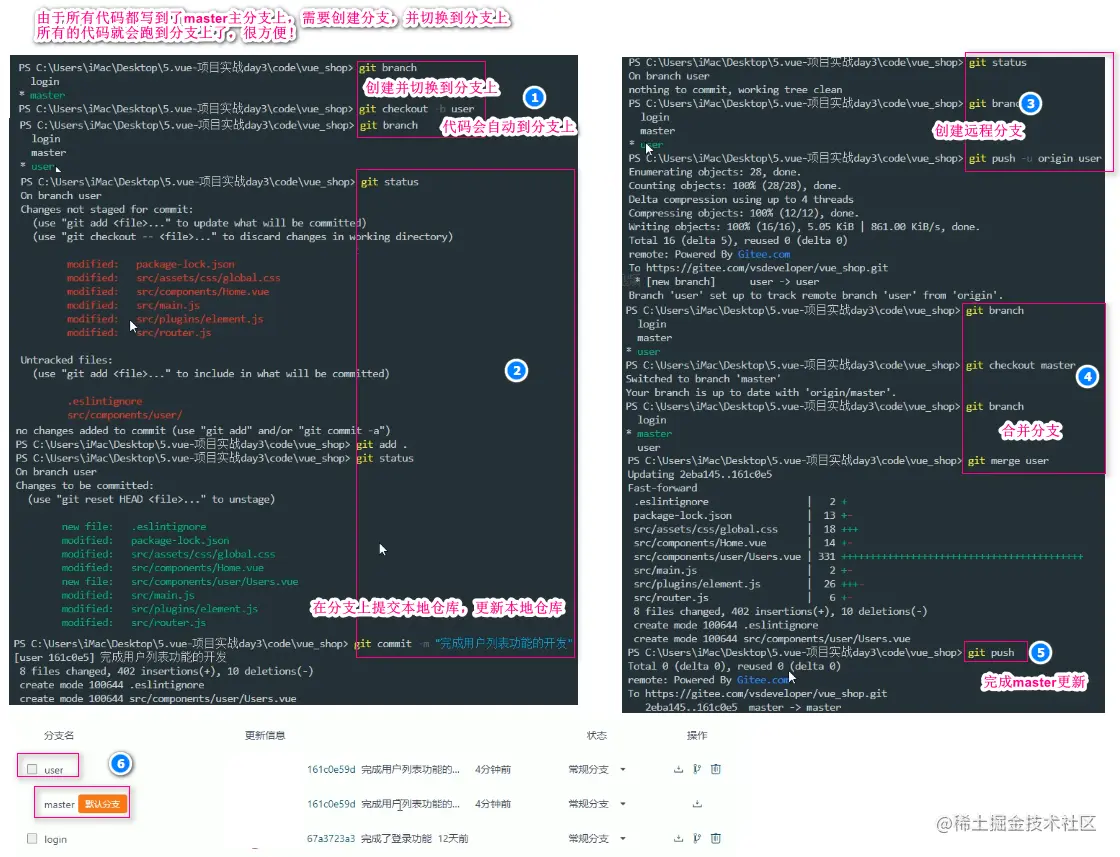The width and height of the screenshot is (1120, 857).
Task: Click 'Delta compression using up to 4 threads'
Action: (741, 200)
